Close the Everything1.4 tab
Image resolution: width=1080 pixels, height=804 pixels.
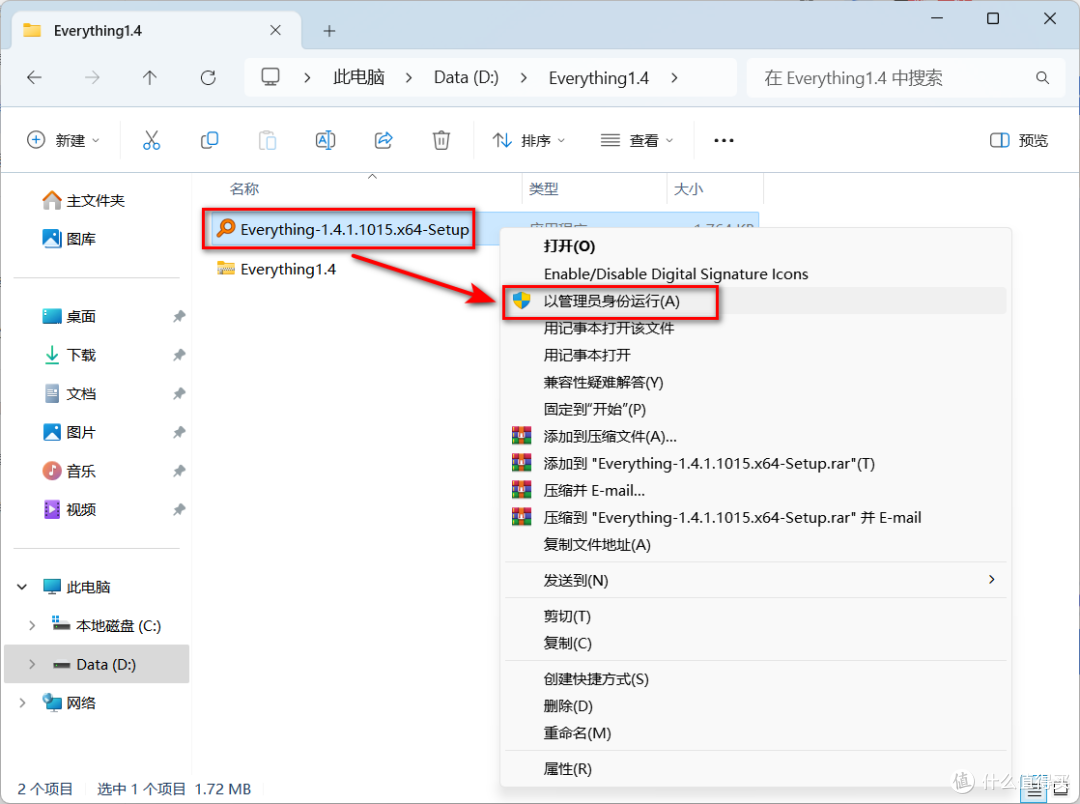(x=276, y=30)
